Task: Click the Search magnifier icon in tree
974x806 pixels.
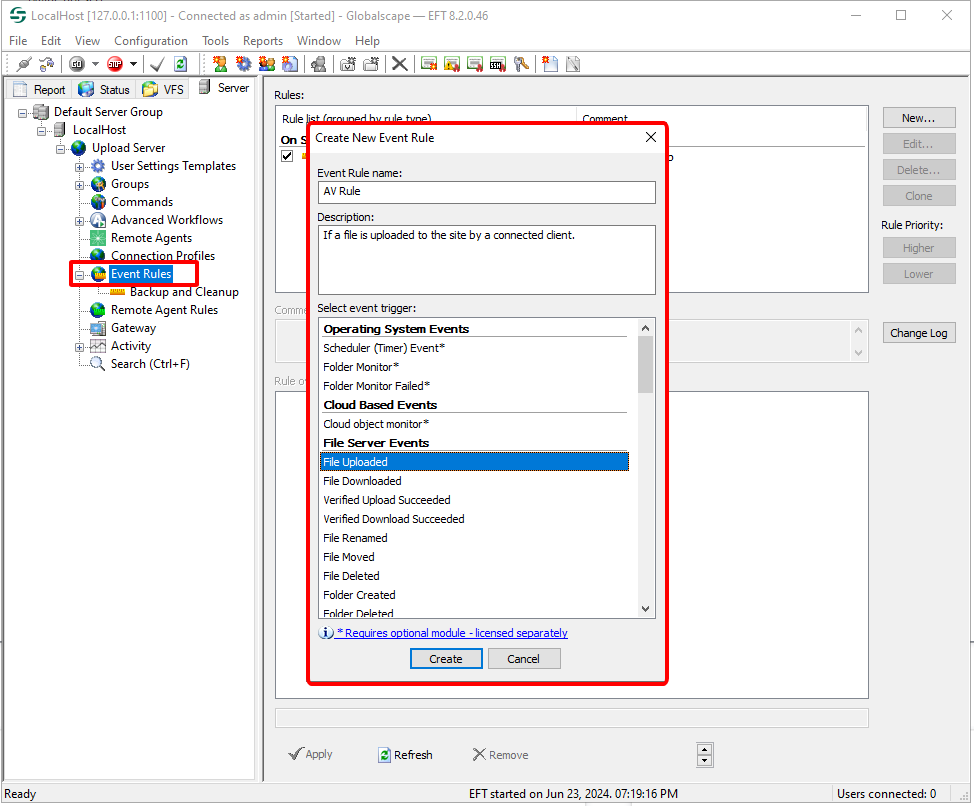Action: (x=98, y=364)
